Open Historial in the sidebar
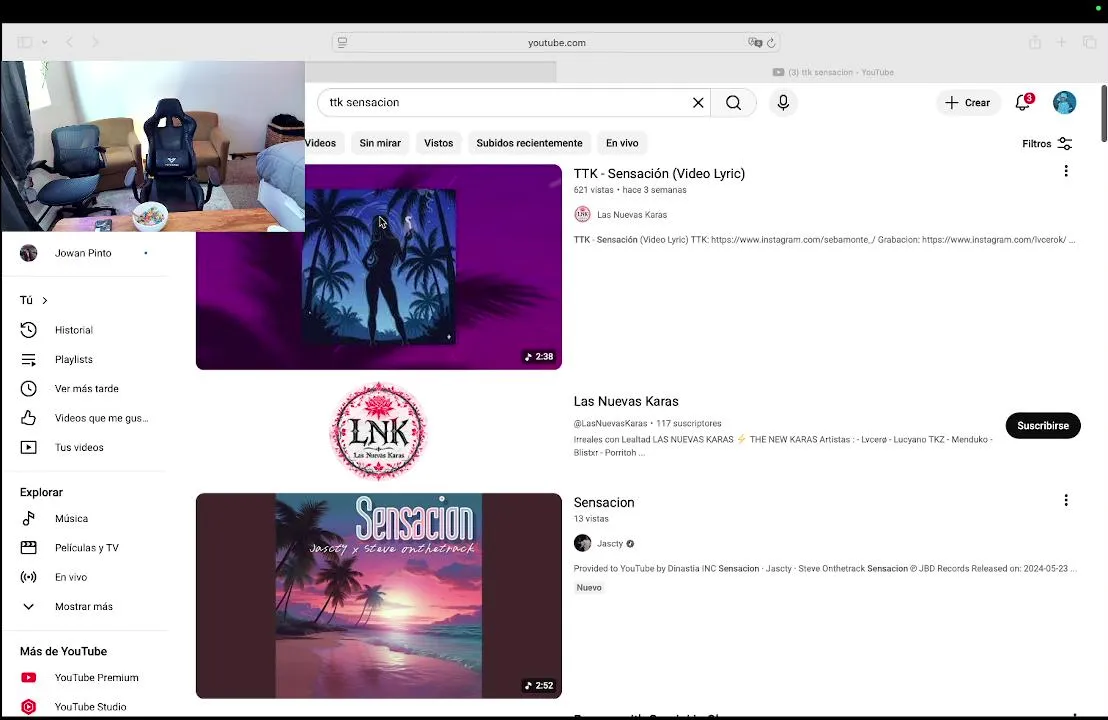Screen dimensions: 1108x720 click(x=85, y=330)
